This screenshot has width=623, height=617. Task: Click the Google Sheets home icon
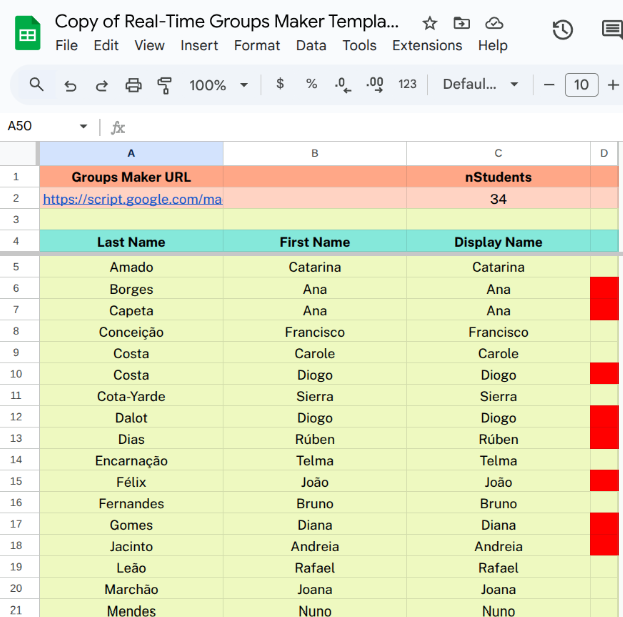[x=27, y=33]
